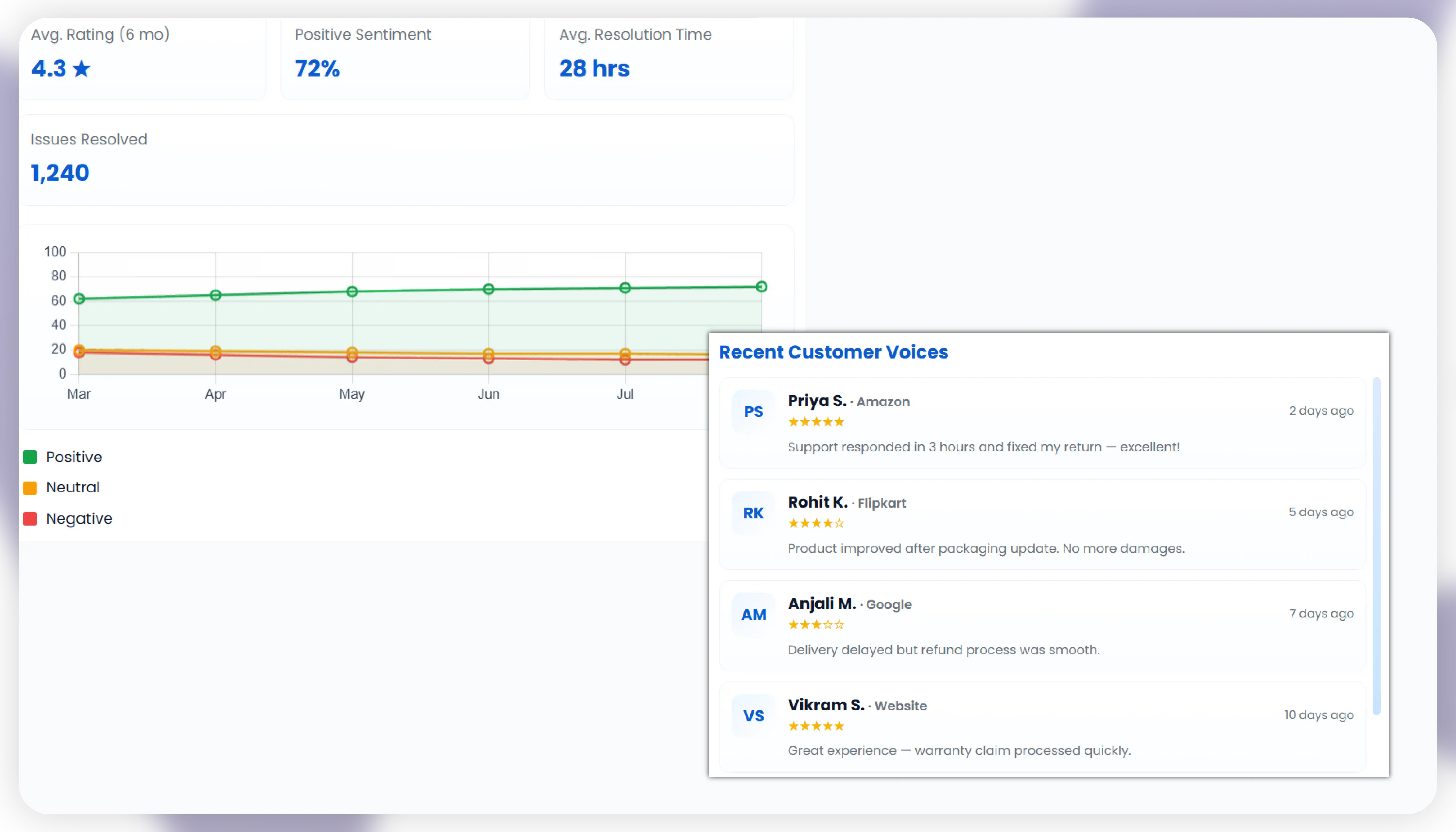Click the Customer Voices panel scrollbar
This screenshot has width=1456, height=832.
coord(1376,546)
